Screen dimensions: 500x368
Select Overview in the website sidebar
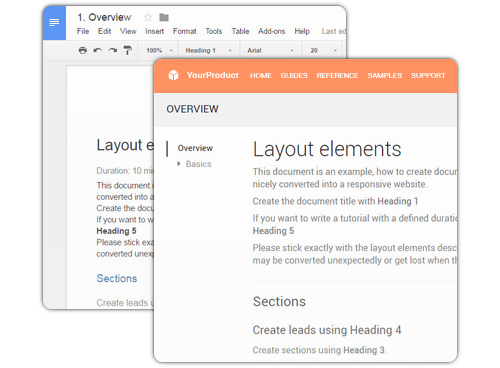pos(195,148)
